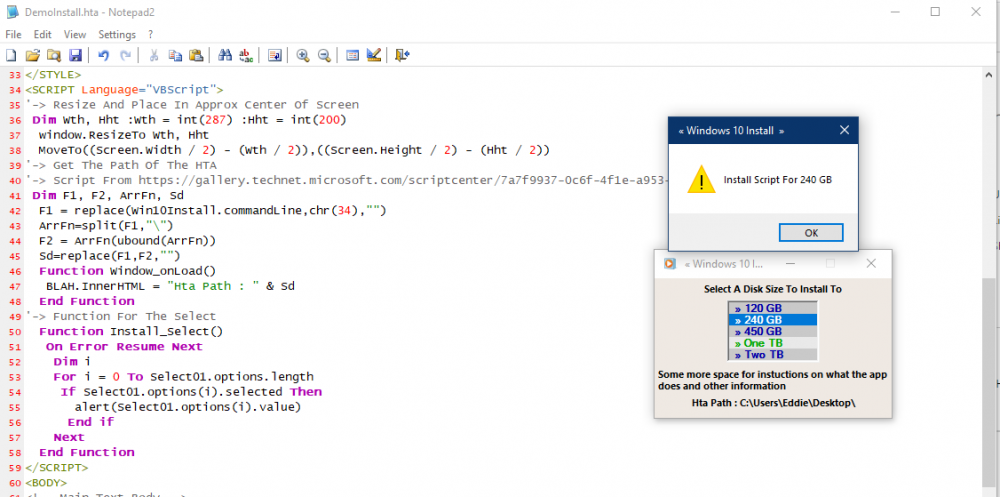1000x497 pixels.
Task: Pick the One TB disk size entry
Action: 772,343
